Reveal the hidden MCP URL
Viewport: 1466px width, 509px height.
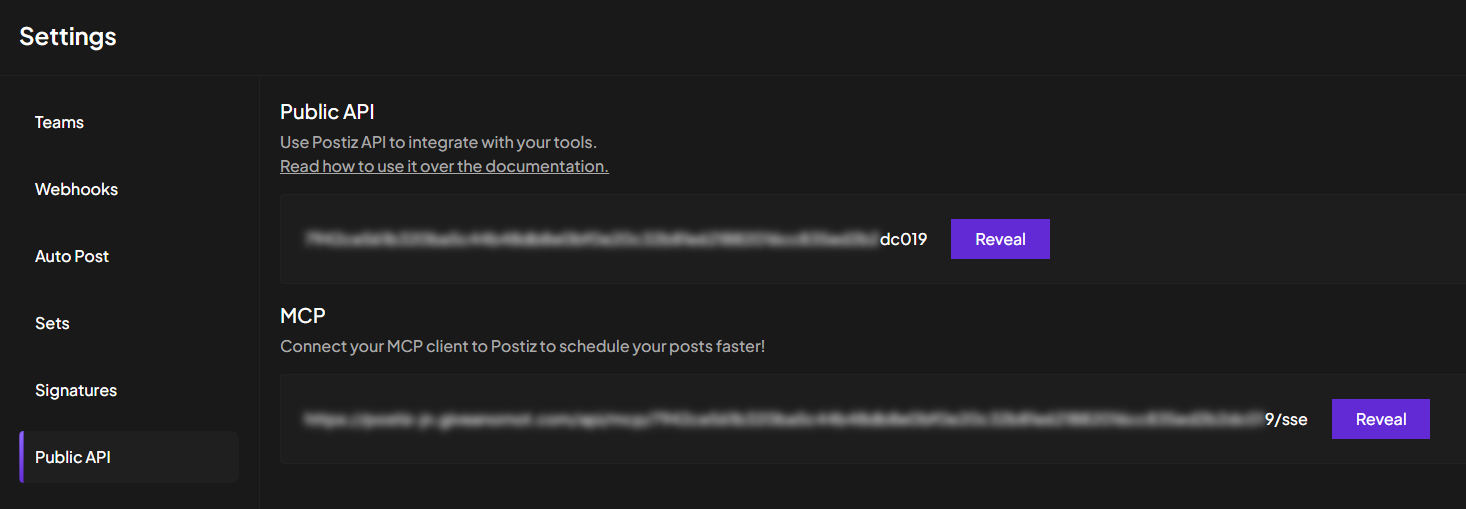point(1380,419)
